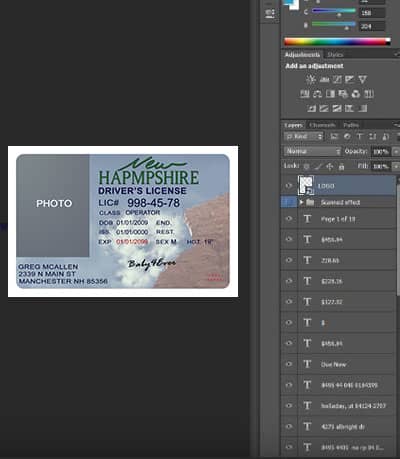The width and height of the screenshot is (400, 459).
Task: Filter layers panel by type layers
Action: click(x=360, y=136)
